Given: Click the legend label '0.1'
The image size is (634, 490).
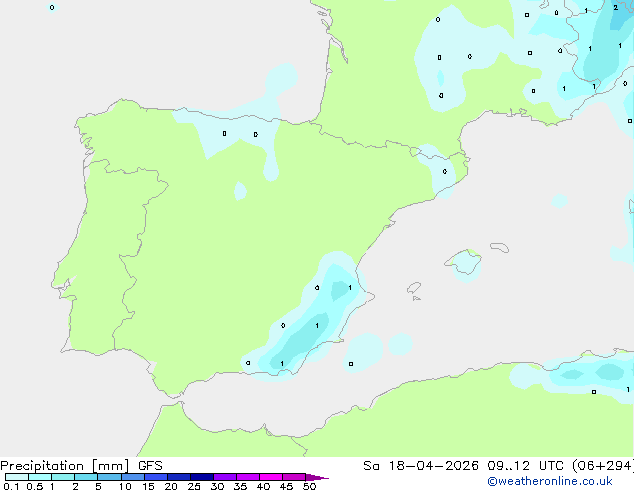Looking at the screenshot, I should 11,486.
